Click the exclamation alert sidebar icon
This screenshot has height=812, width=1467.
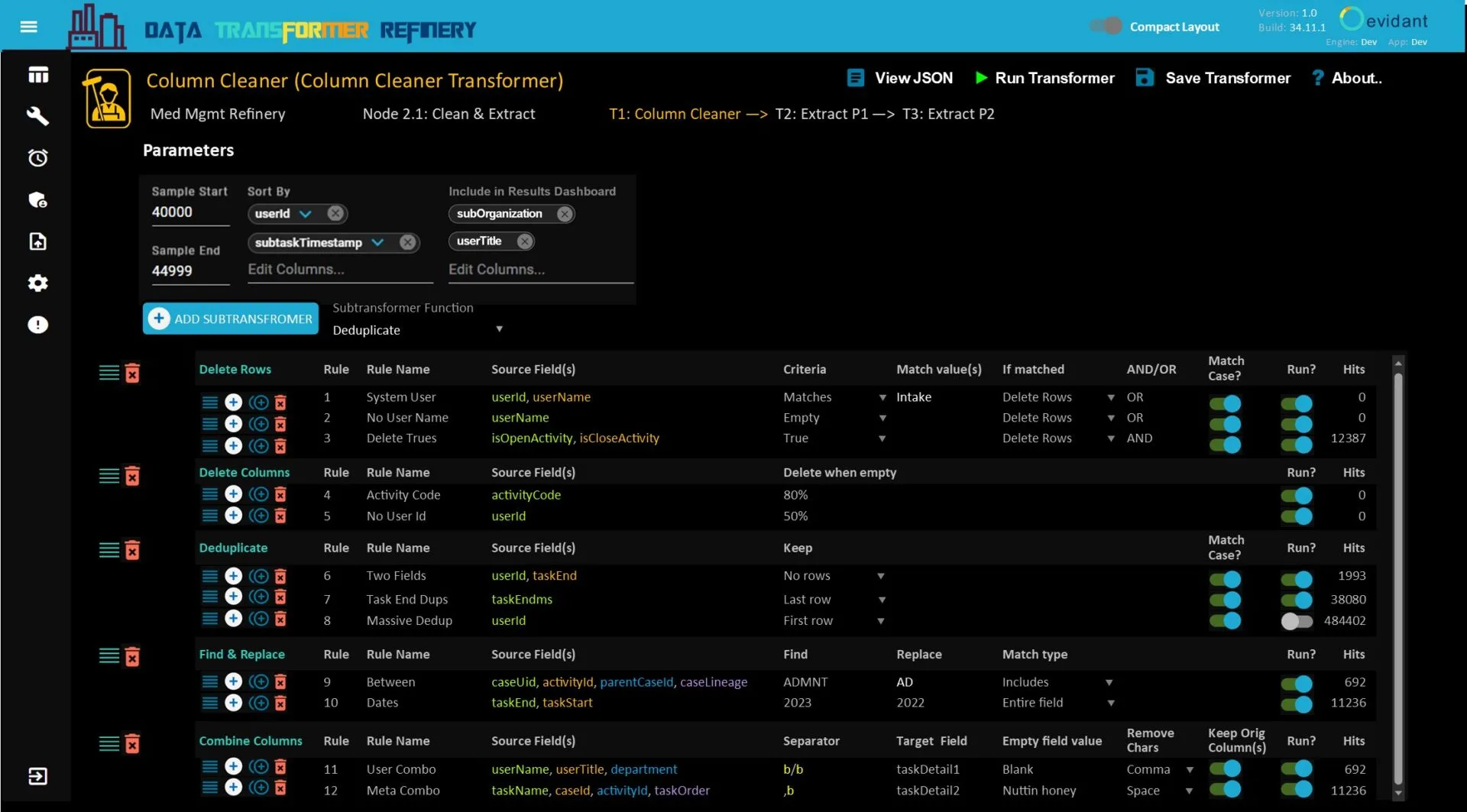(x=37, y=325)
